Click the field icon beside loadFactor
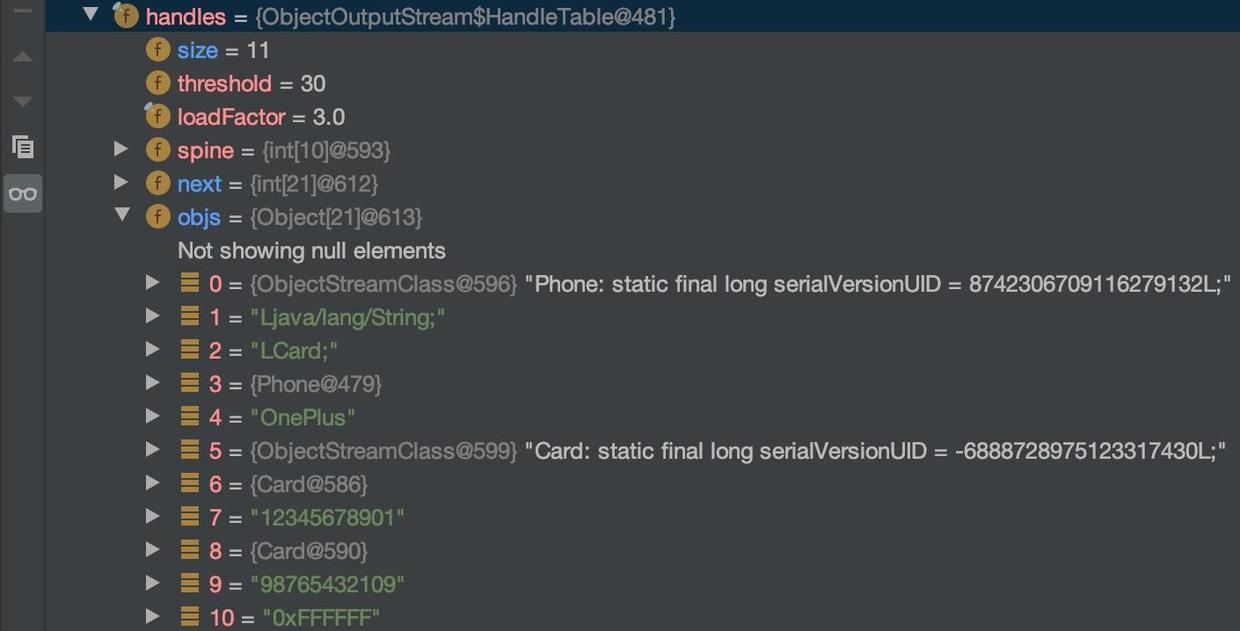1240x631 pixels. point(157,116)
